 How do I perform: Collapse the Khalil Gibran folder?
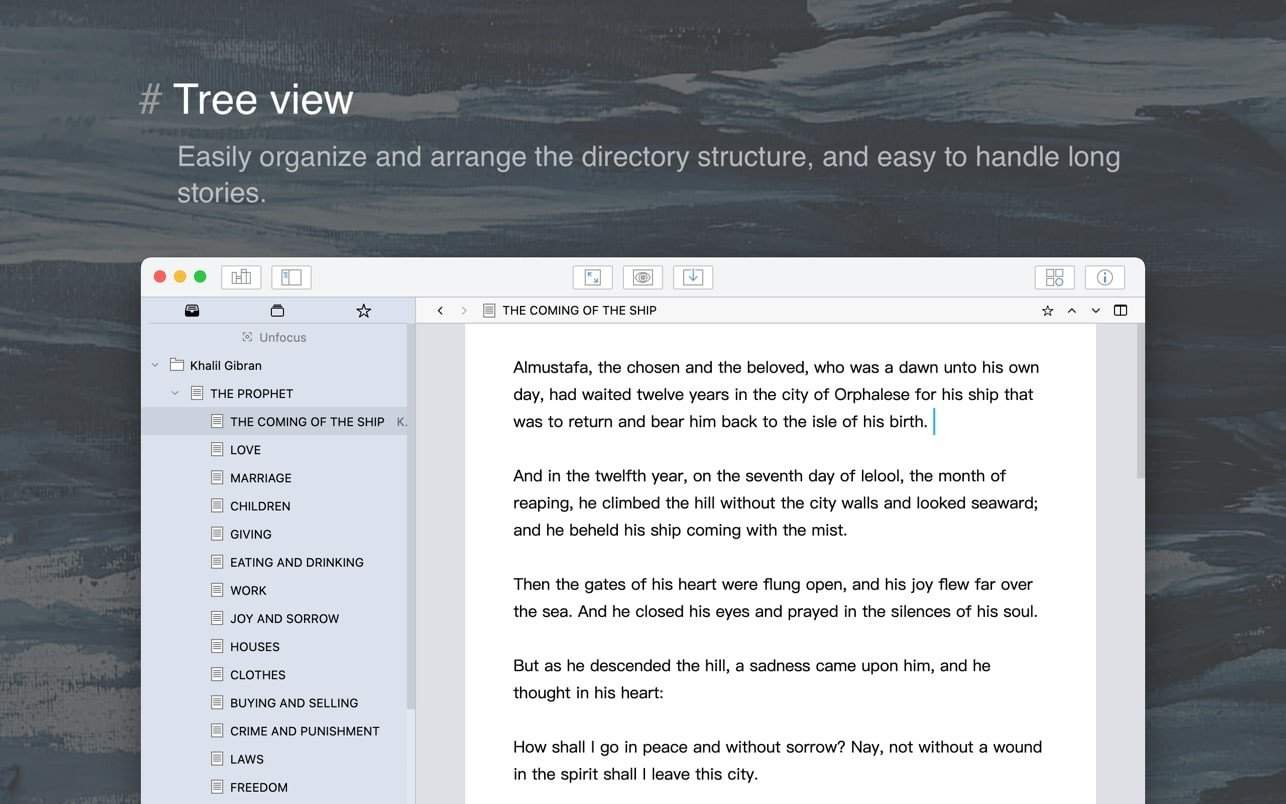click(x=155, y=365)
